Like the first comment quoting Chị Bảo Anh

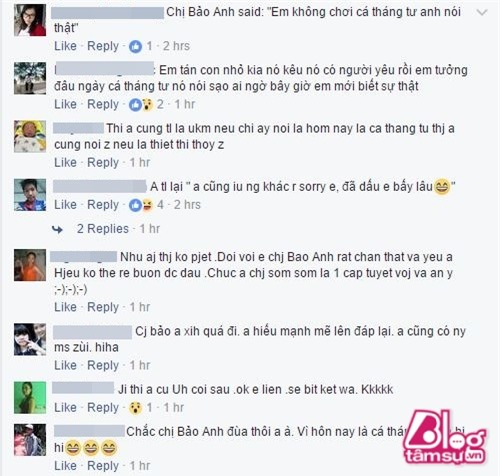pyautogui.click(x=65, y=46)
